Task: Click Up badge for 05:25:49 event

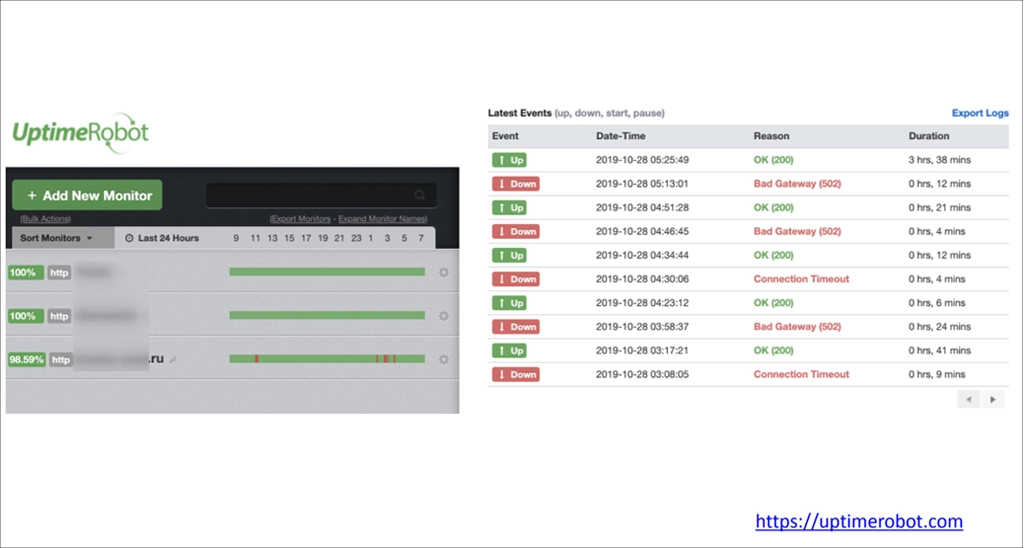Action: (509, 160)
